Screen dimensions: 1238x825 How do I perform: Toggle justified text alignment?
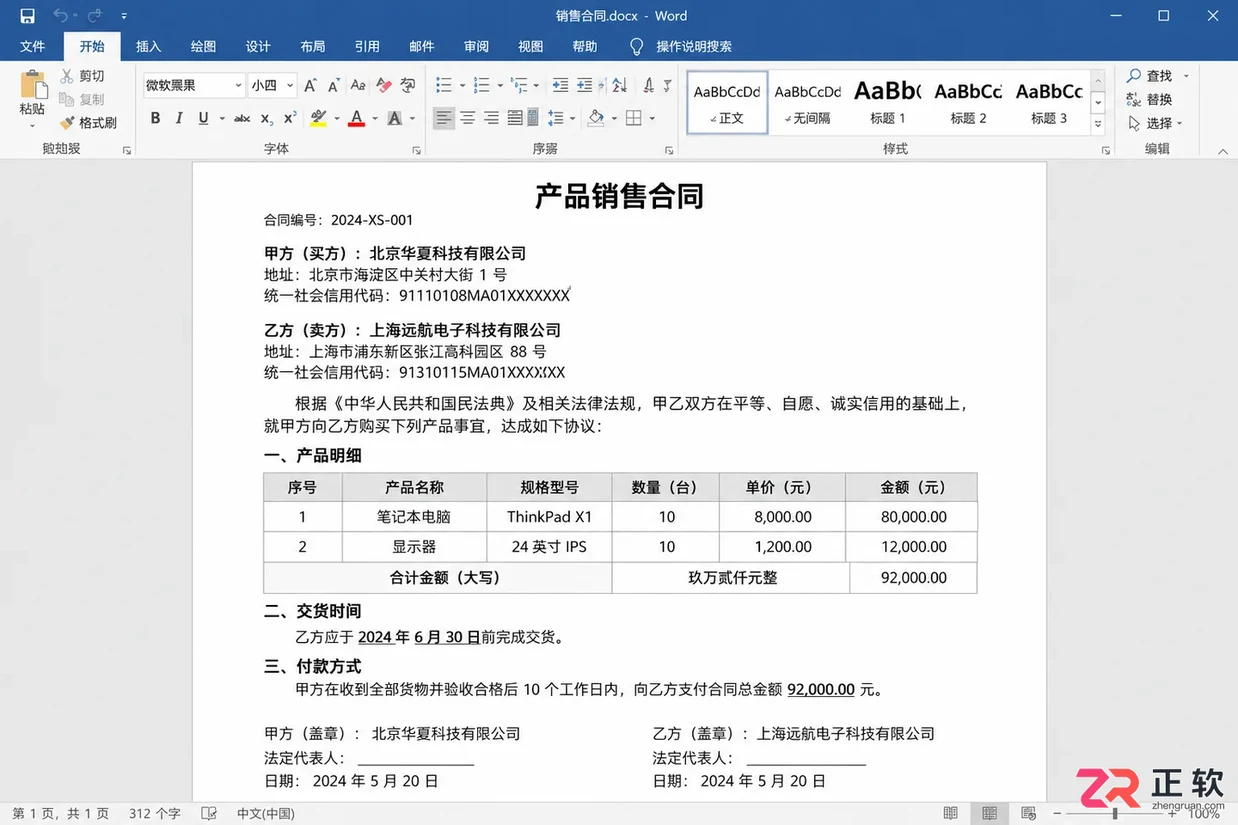(515, 118)
